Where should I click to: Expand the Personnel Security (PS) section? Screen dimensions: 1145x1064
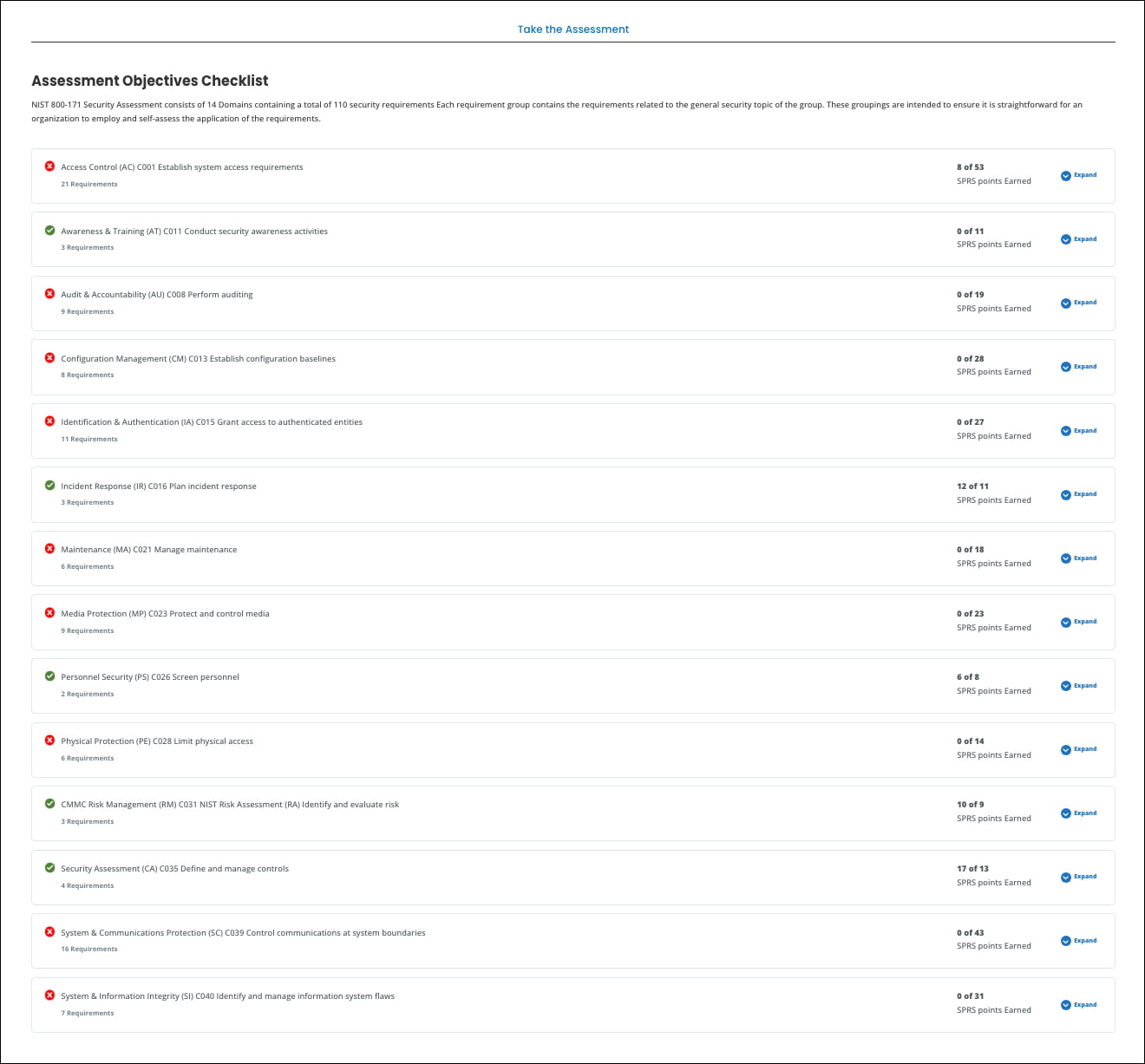point(1078,686)
